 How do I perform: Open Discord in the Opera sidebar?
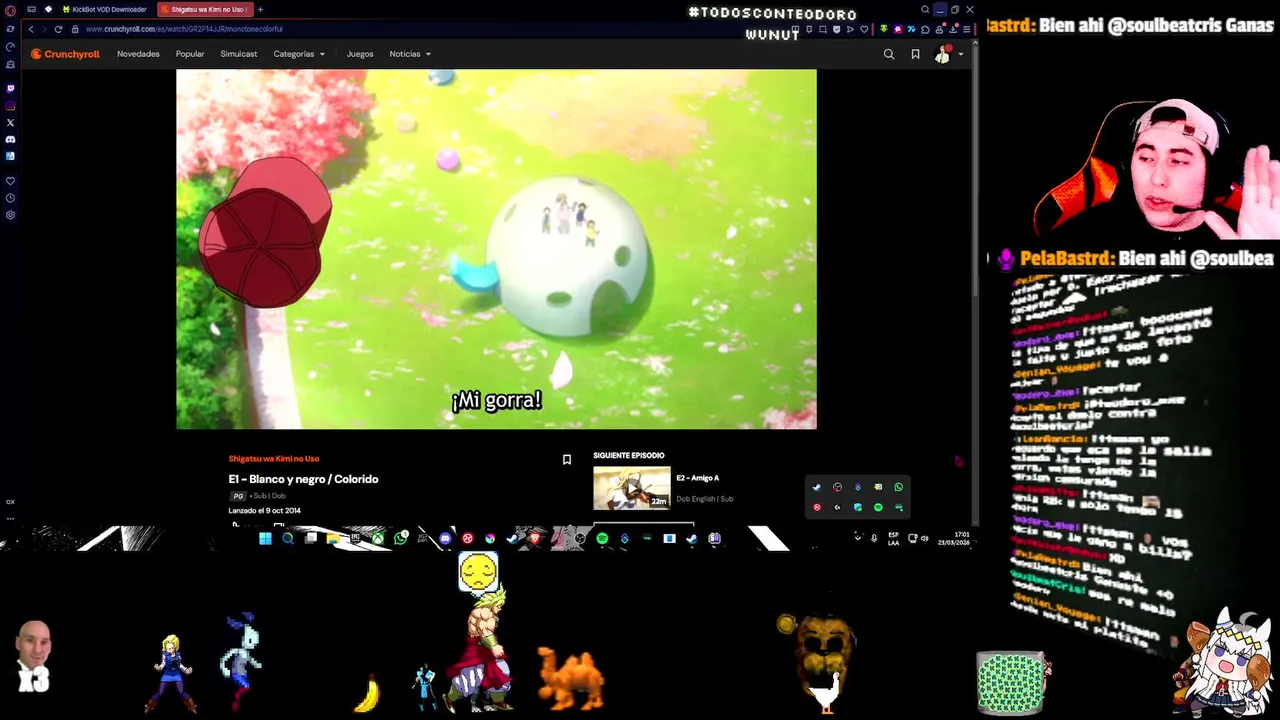11,139
